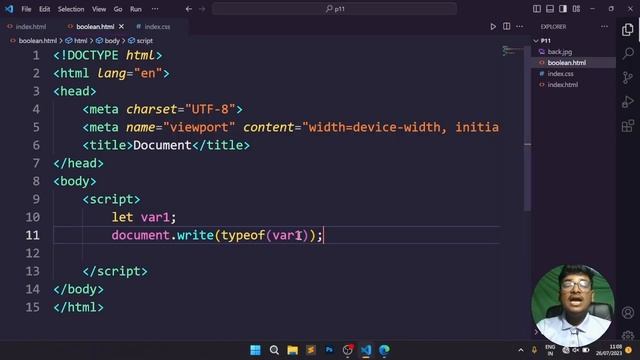Click the VS Code taskbar icon

pos(366,350)
